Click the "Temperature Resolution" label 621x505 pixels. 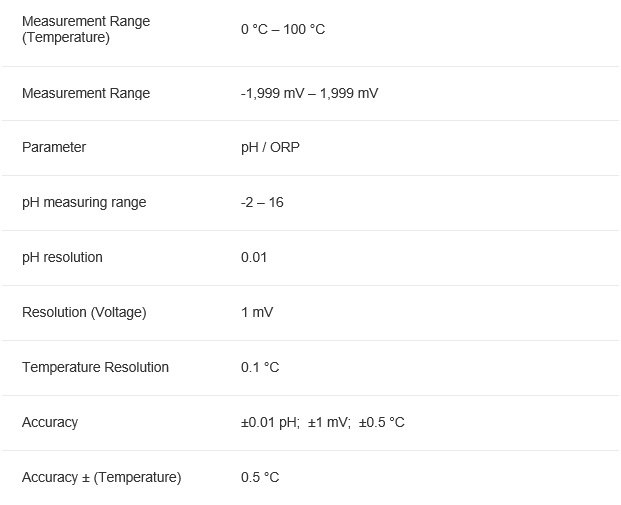95,367
